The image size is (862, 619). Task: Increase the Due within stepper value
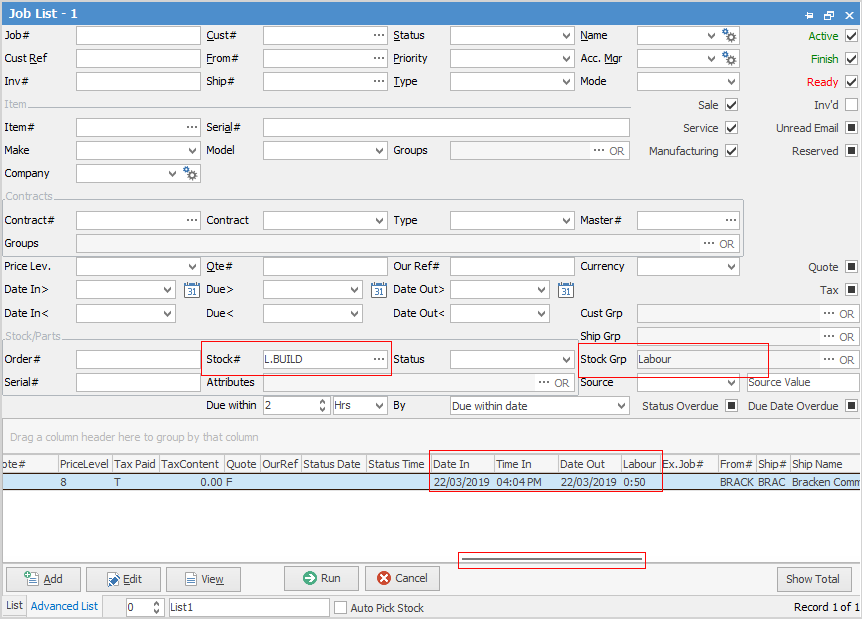[x=322, y=402]
